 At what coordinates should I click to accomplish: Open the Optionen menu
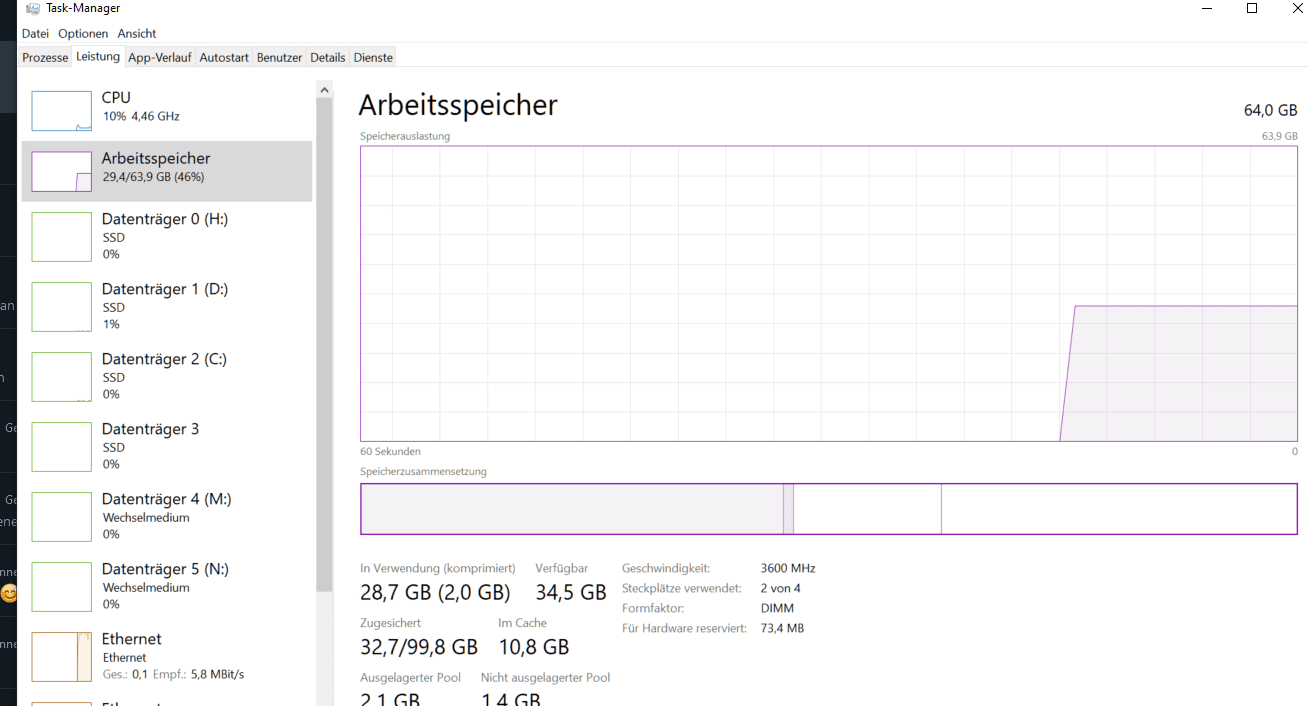[83, 34]
